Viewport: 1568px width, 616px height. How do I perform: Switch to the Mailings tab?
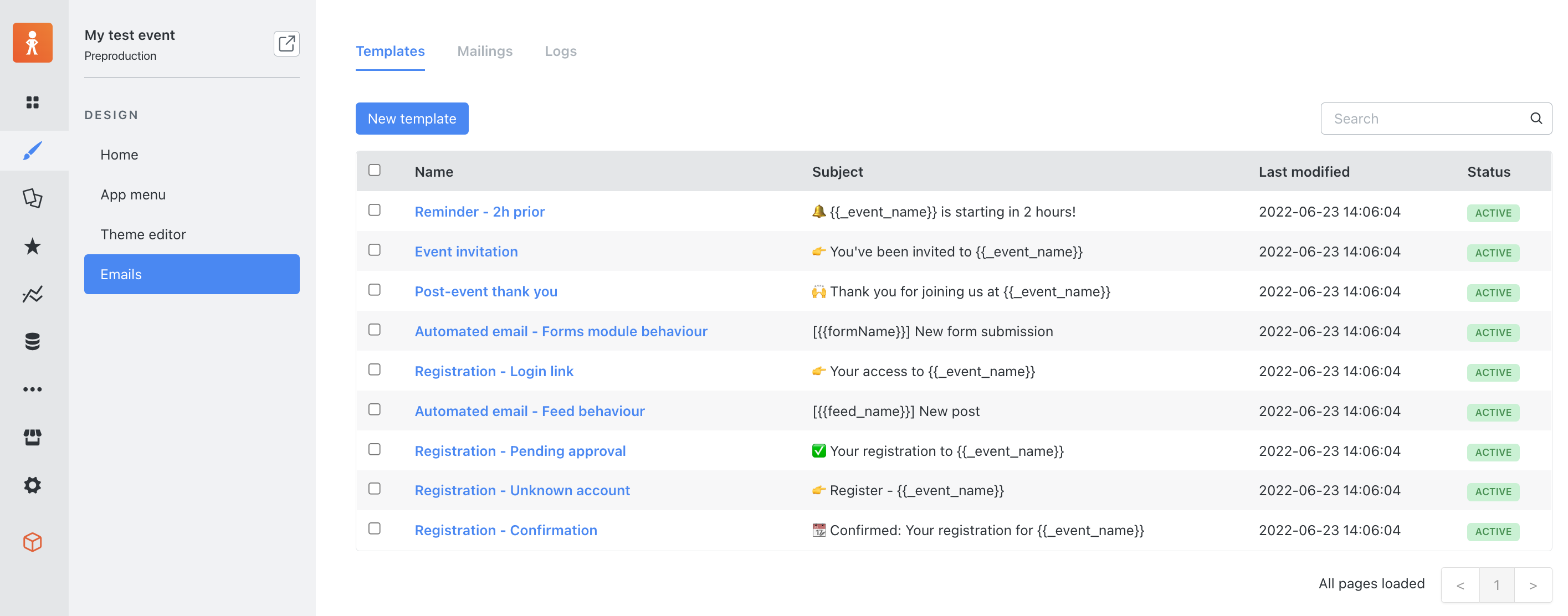[484, 51]
